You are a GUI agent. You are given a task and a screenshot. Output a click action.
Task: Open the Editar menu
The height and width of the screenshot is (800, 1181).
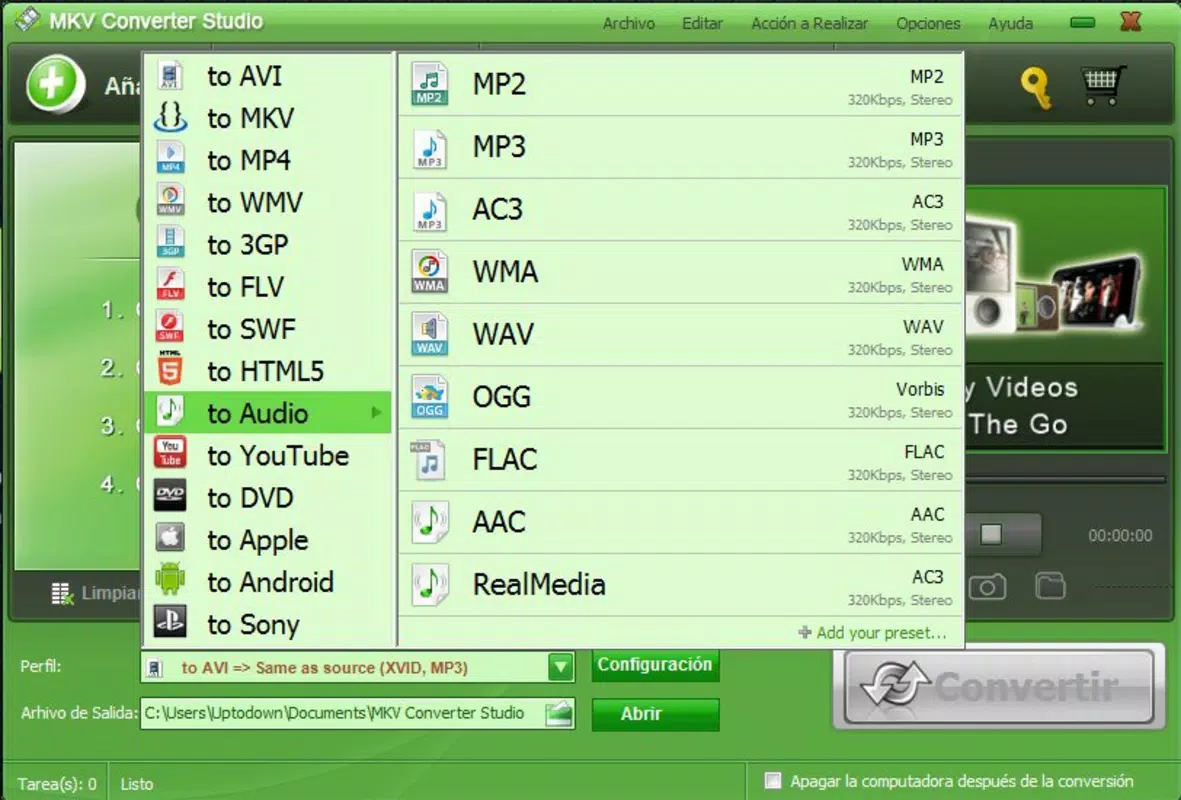(702, 23)
